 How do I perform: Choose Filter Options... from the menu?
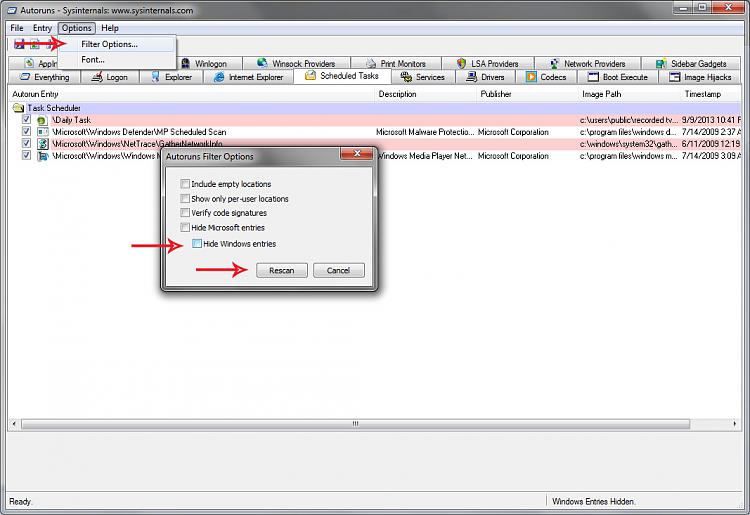(117, 44)
